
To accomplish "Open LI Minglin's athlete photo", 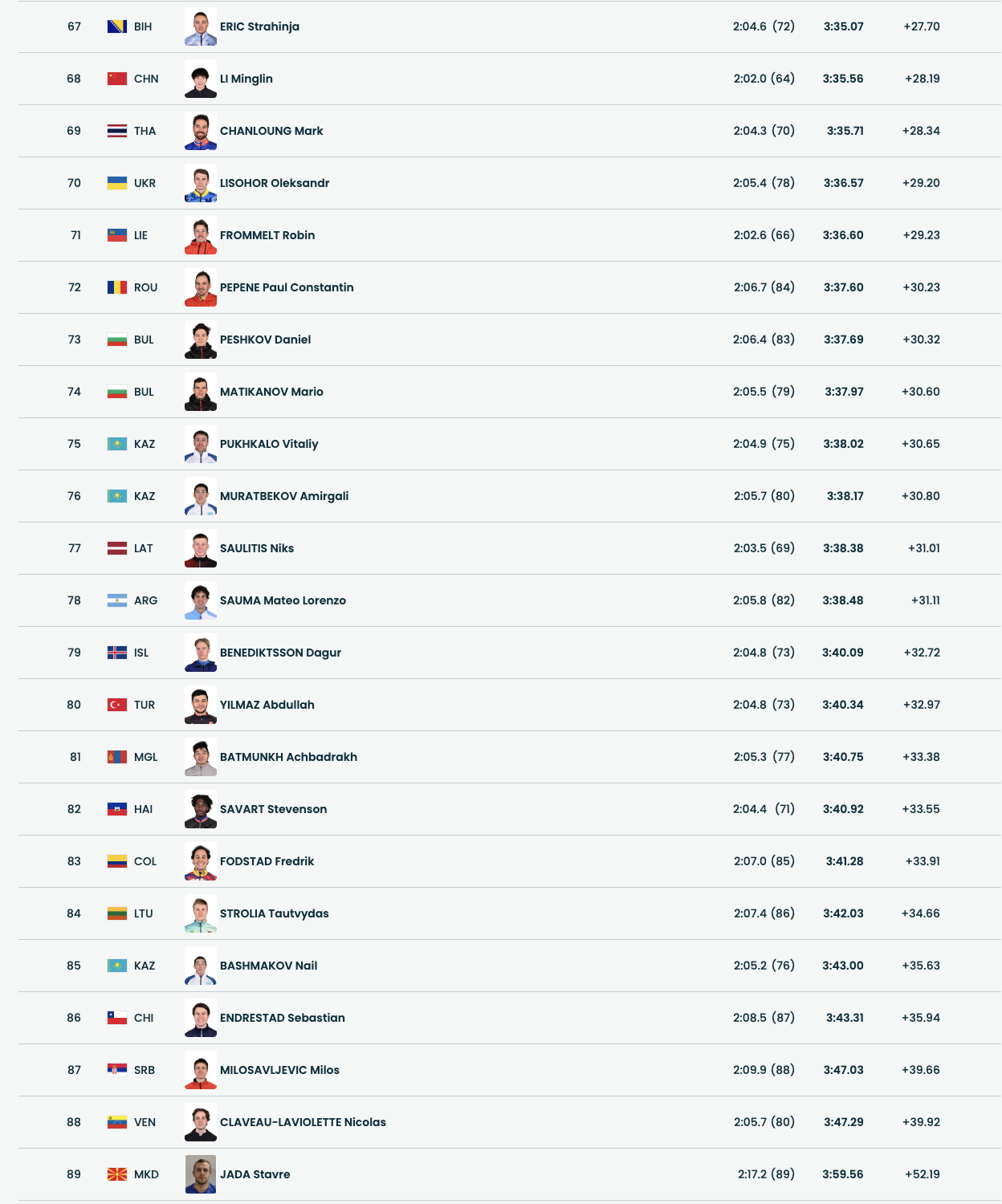I will click(201, 79).
